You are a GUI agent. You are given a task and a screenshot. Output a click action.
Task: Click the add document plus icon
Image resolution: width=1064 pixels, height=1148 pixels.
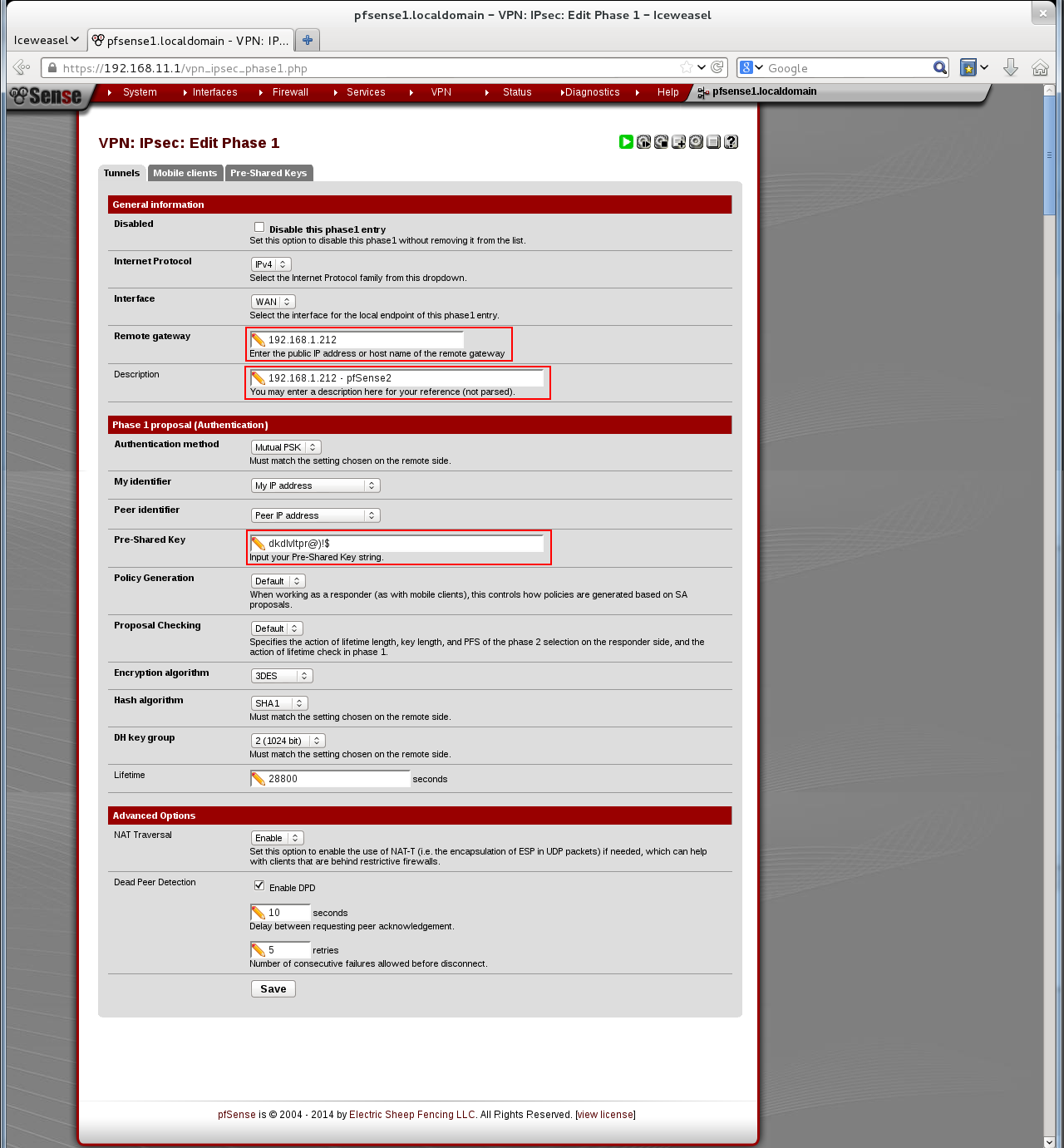click(x=678, y=142)
